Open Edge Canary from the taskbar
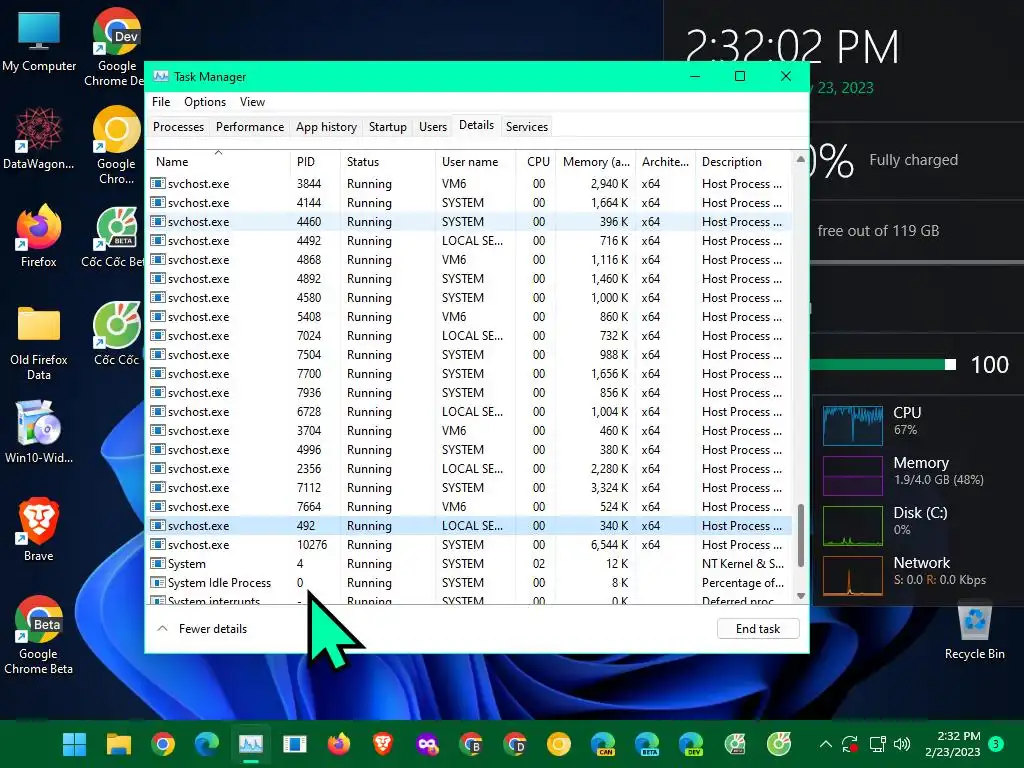 pyautogui.click(x=603, y=744)
